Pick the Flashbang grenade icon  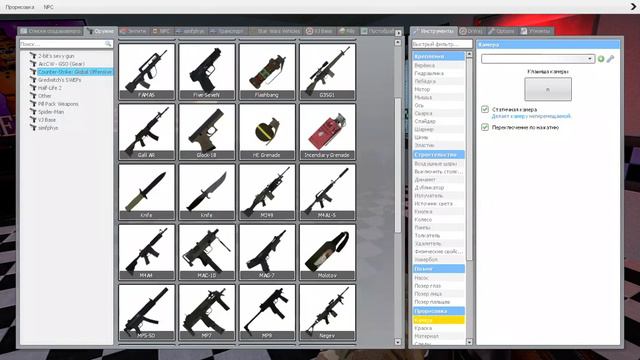tap(267, 71)
